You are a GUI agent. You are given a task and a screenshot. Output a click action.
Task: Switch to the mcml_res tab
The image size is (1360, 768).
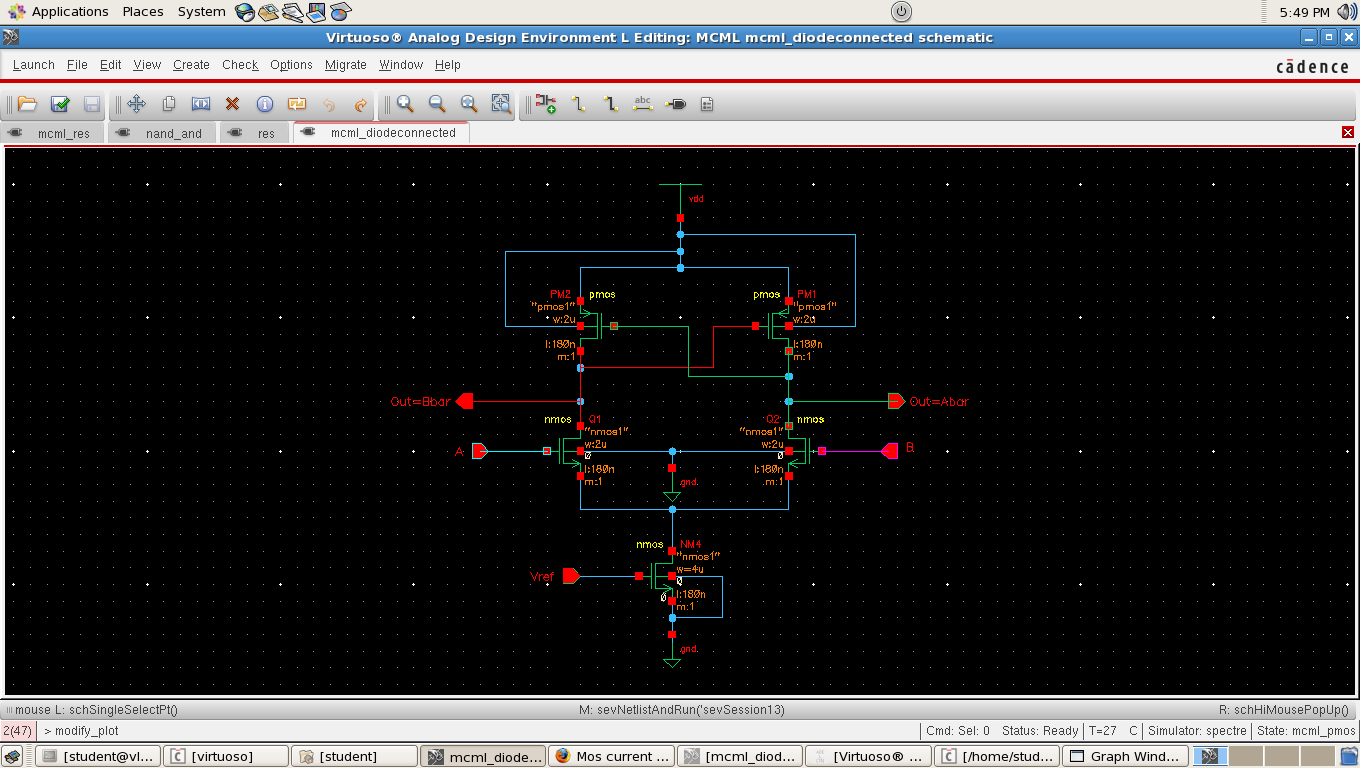point(63,133)
